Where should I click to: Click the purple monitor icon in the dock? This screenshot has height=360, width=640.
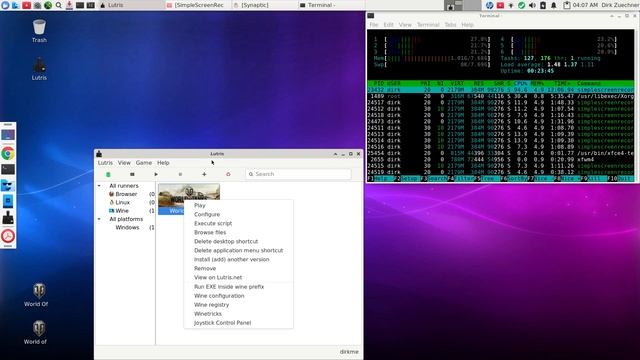tap(8, 135)
